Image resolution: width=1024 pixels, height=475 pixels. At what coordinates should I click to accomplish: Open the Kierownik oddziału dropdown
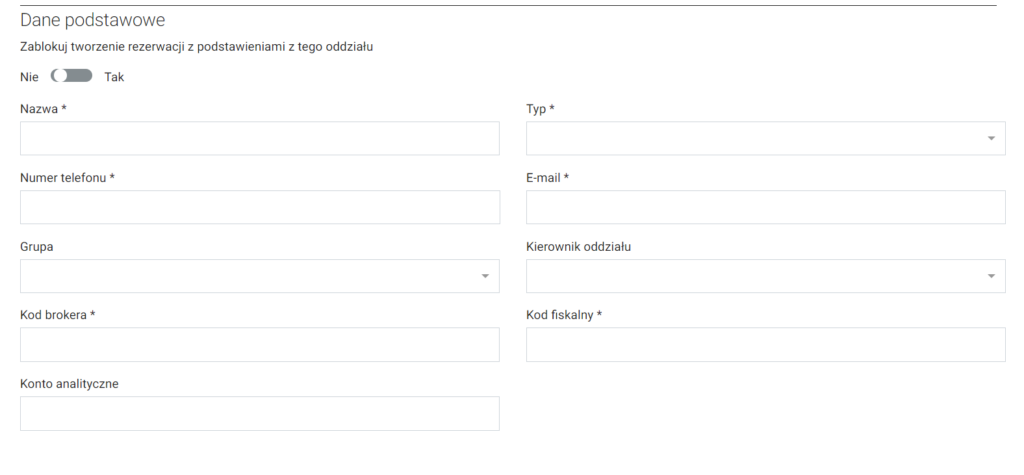pos(765,276)
